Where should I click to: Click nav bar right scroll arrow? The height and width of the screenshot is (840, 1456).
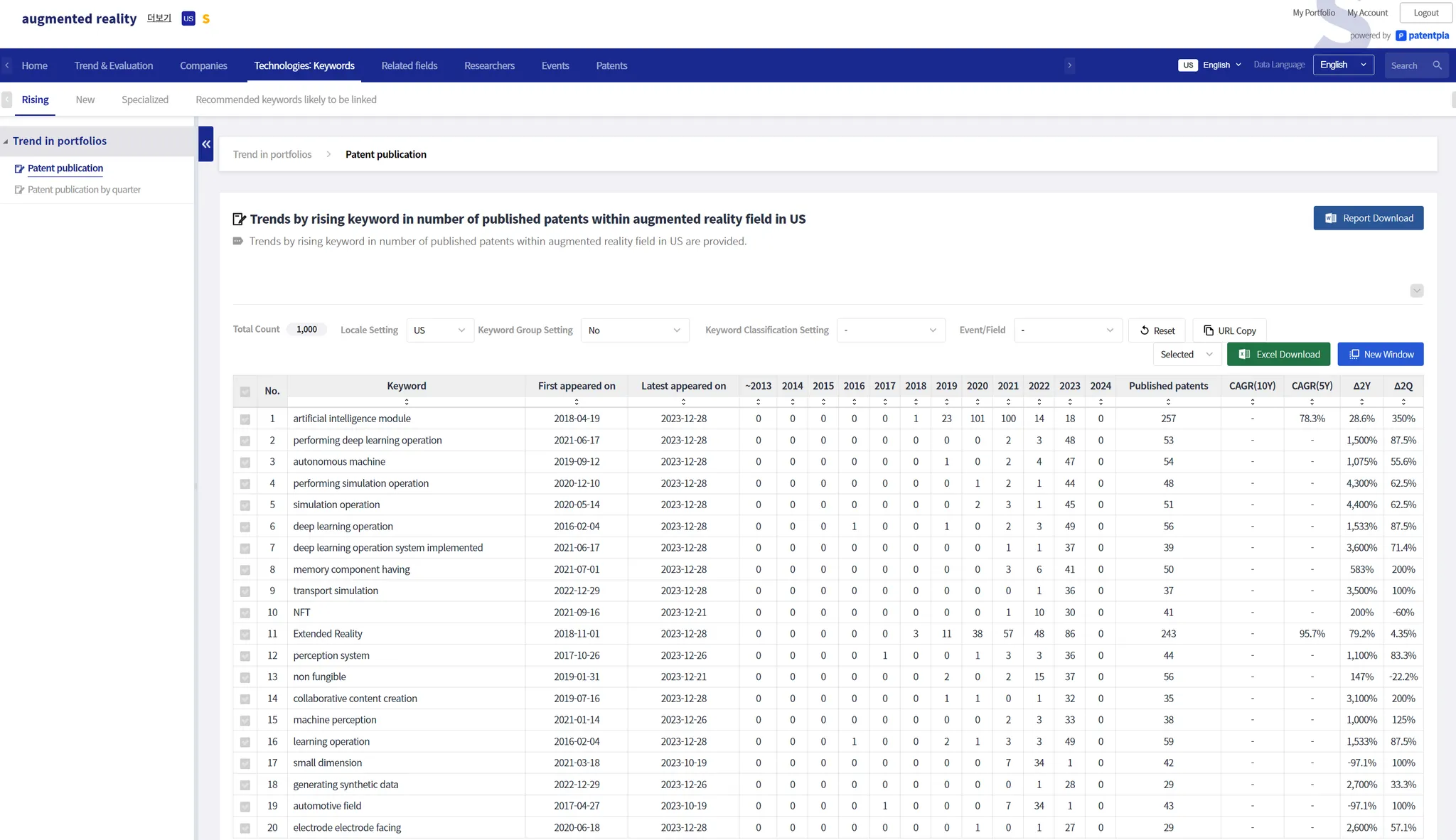pos(1069,65)
